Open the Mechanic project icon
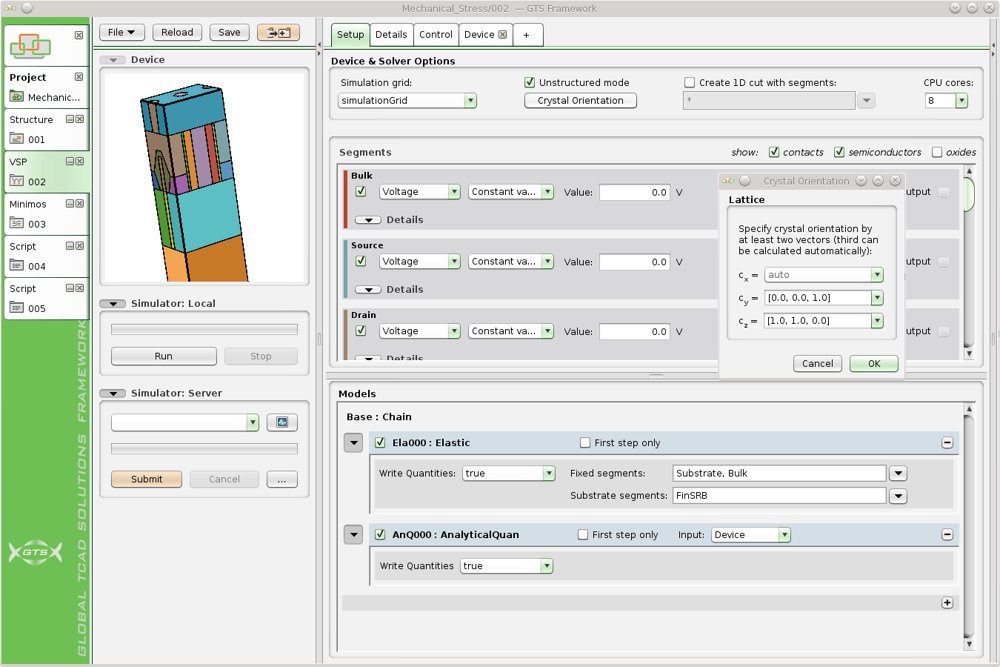This screenshot has height=667, width=1000. [17, 97]
